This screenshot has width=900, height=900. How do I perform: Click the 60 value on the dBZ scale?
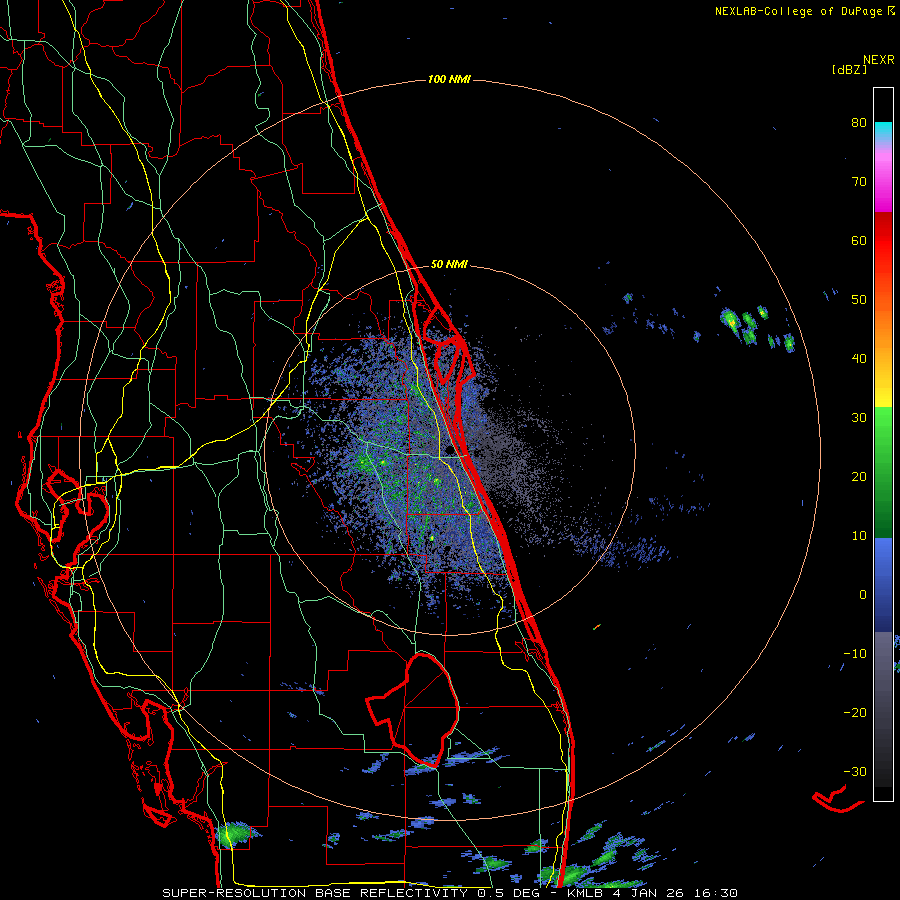pos(859,240)
